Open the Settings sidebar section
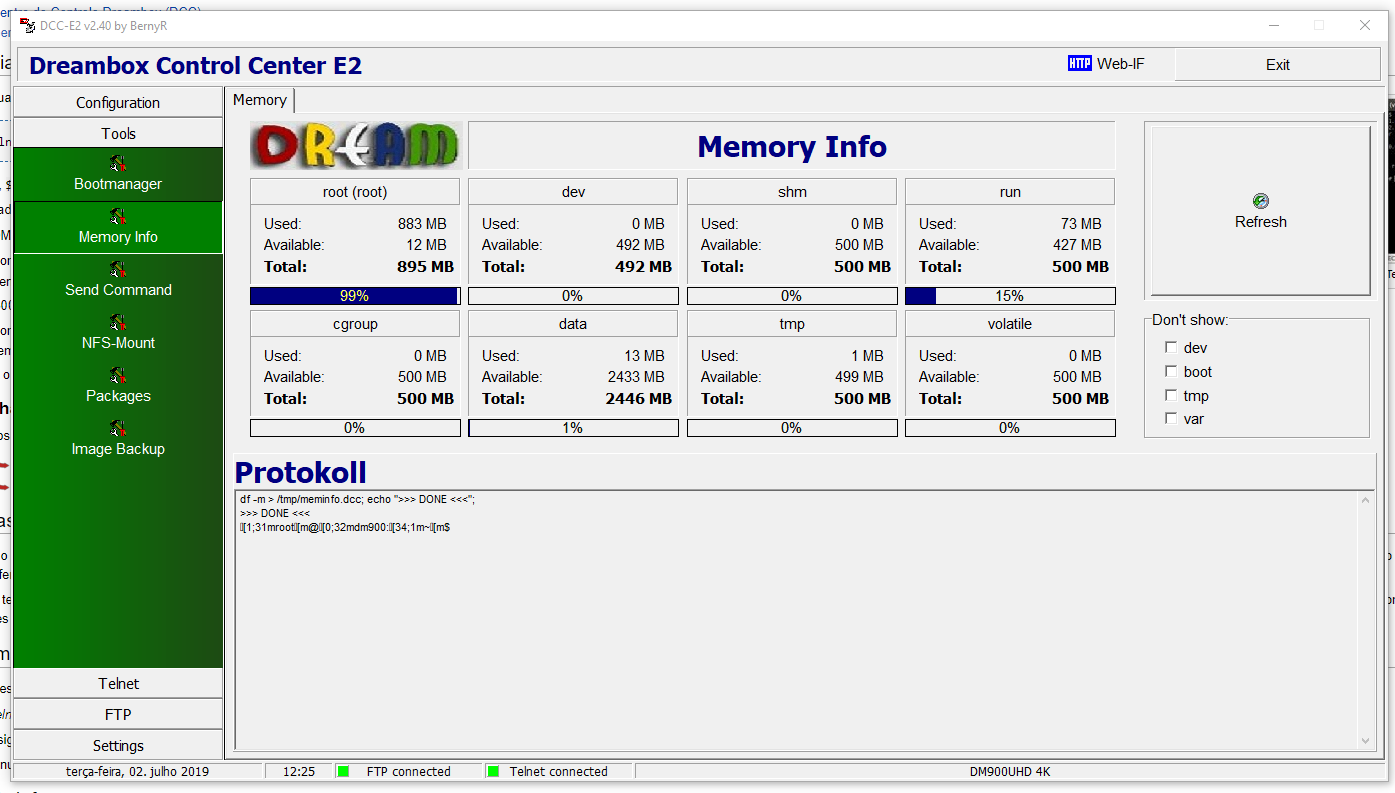This screenshot has height=793, width=1395. [x=118, y=746]
